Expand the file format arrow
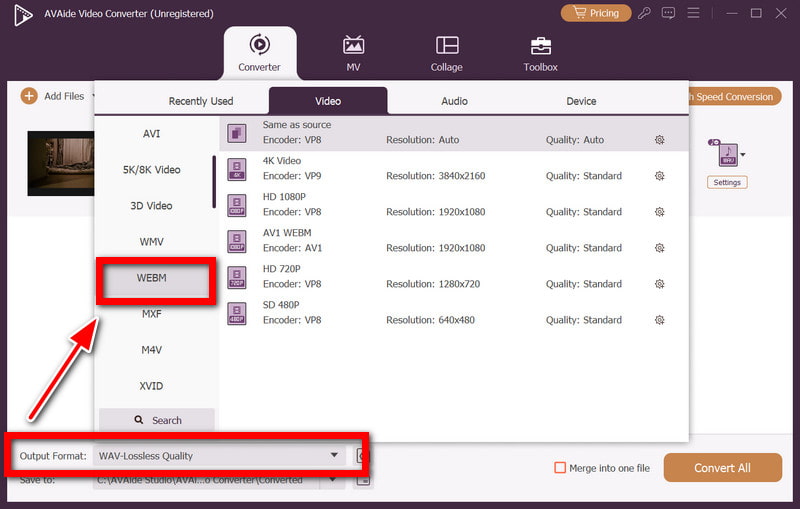This screenshot has width=800, height=509. click(743, 155)
